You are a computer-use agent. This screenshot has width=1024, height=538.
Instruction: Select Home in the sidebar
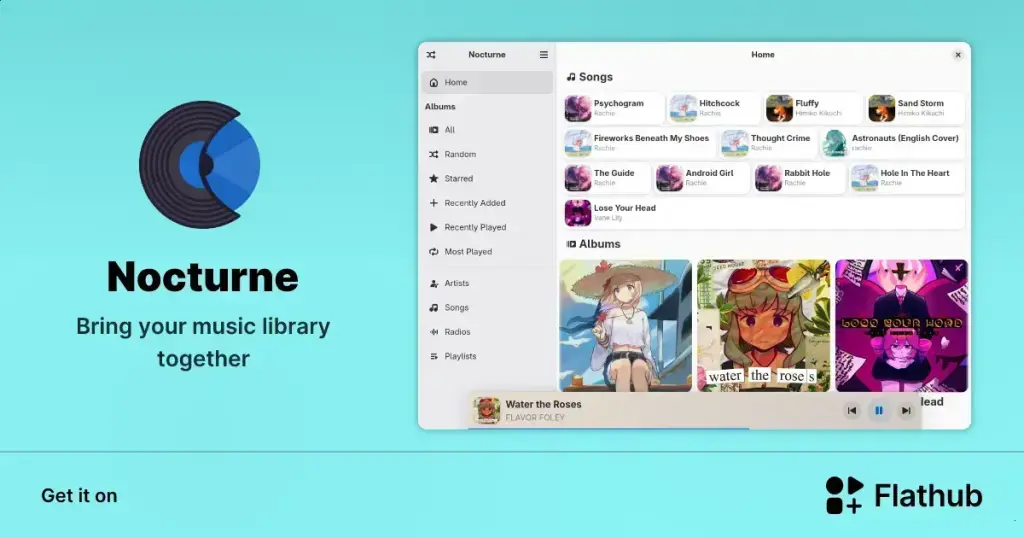(x=487, y=82)
